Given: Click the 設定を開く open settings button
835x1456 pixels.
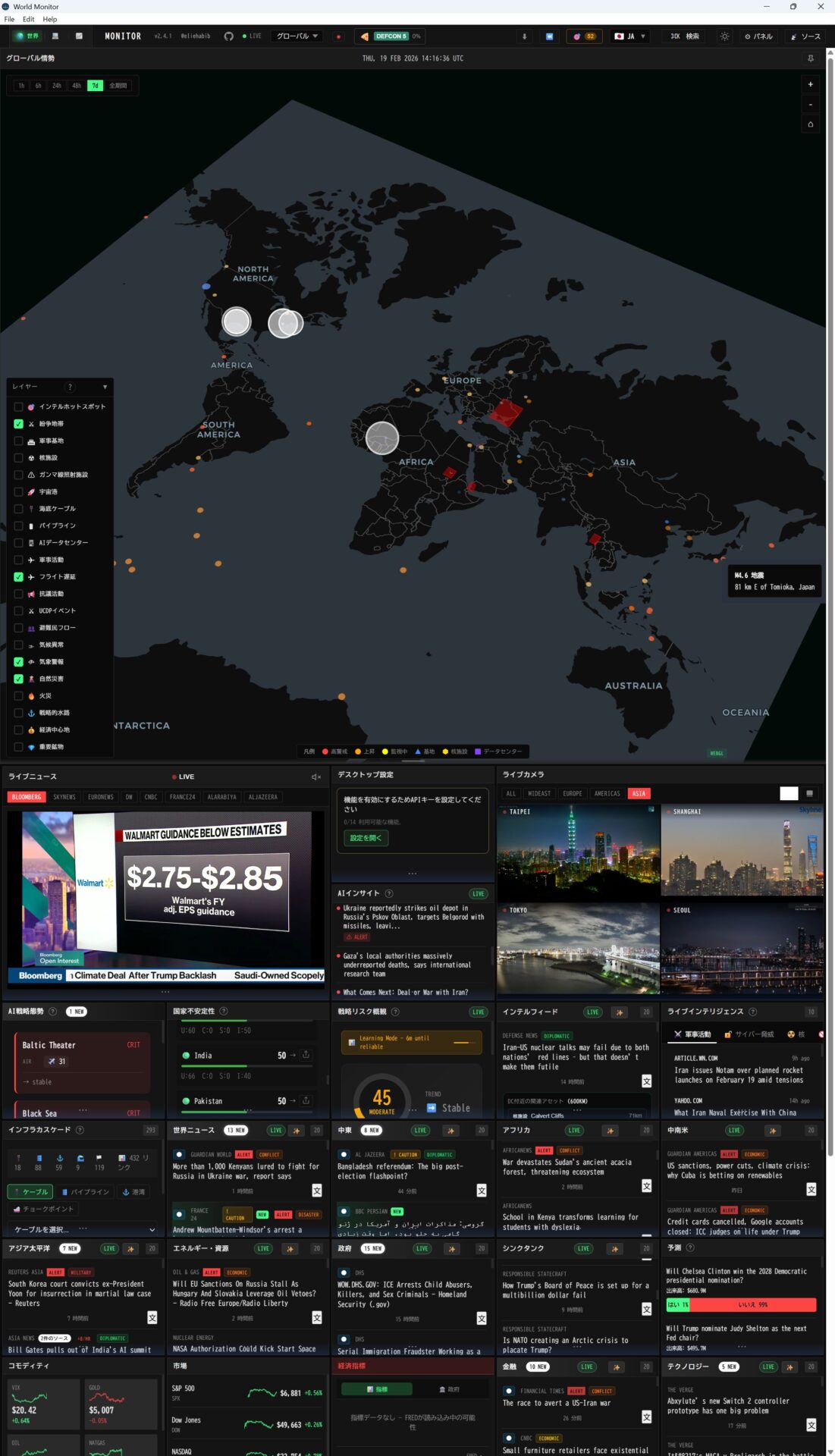Looking at the screenshot, I should (366, 838).
